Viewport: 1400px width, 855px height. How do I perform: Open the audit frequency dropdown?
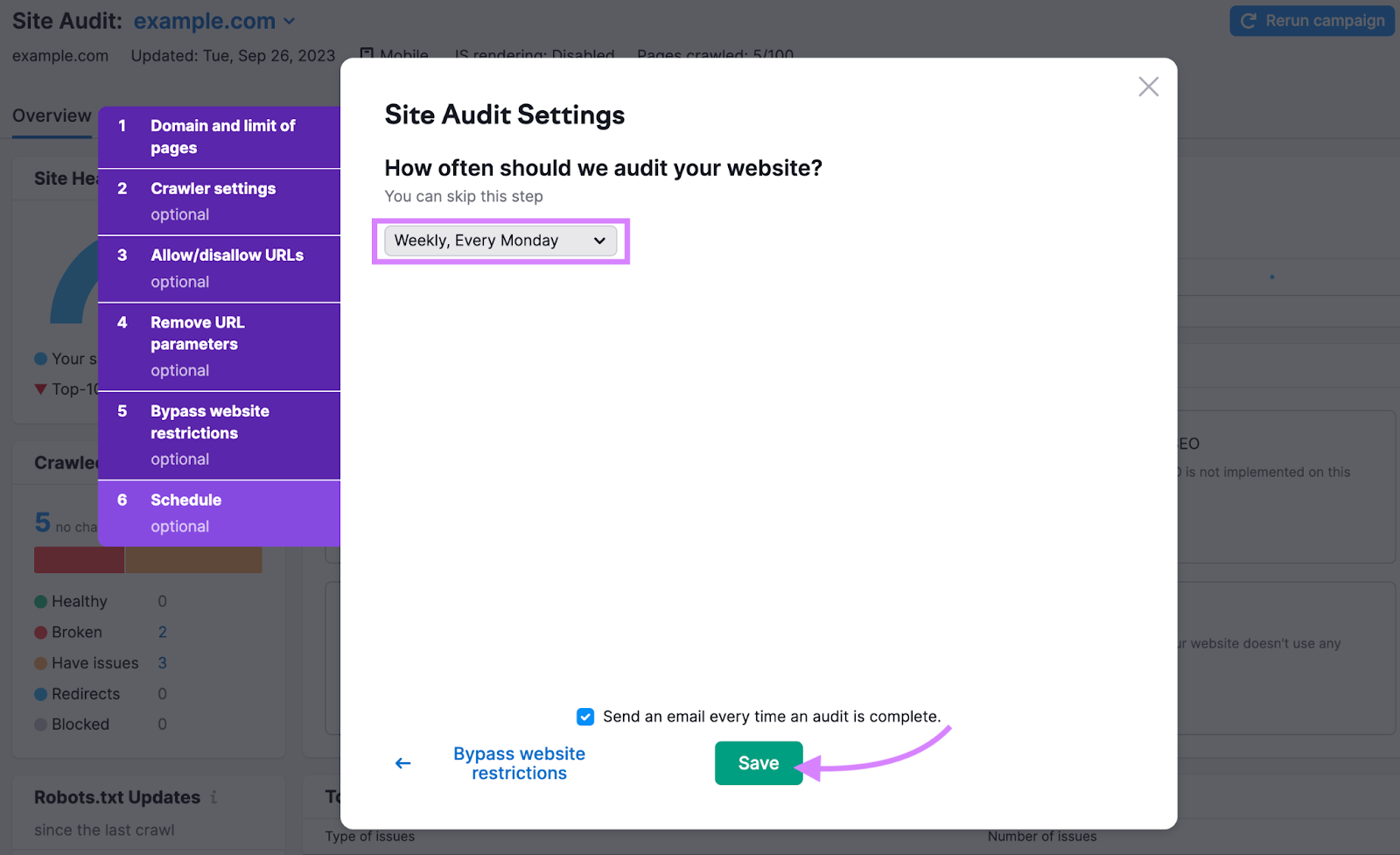click(500, 241)
